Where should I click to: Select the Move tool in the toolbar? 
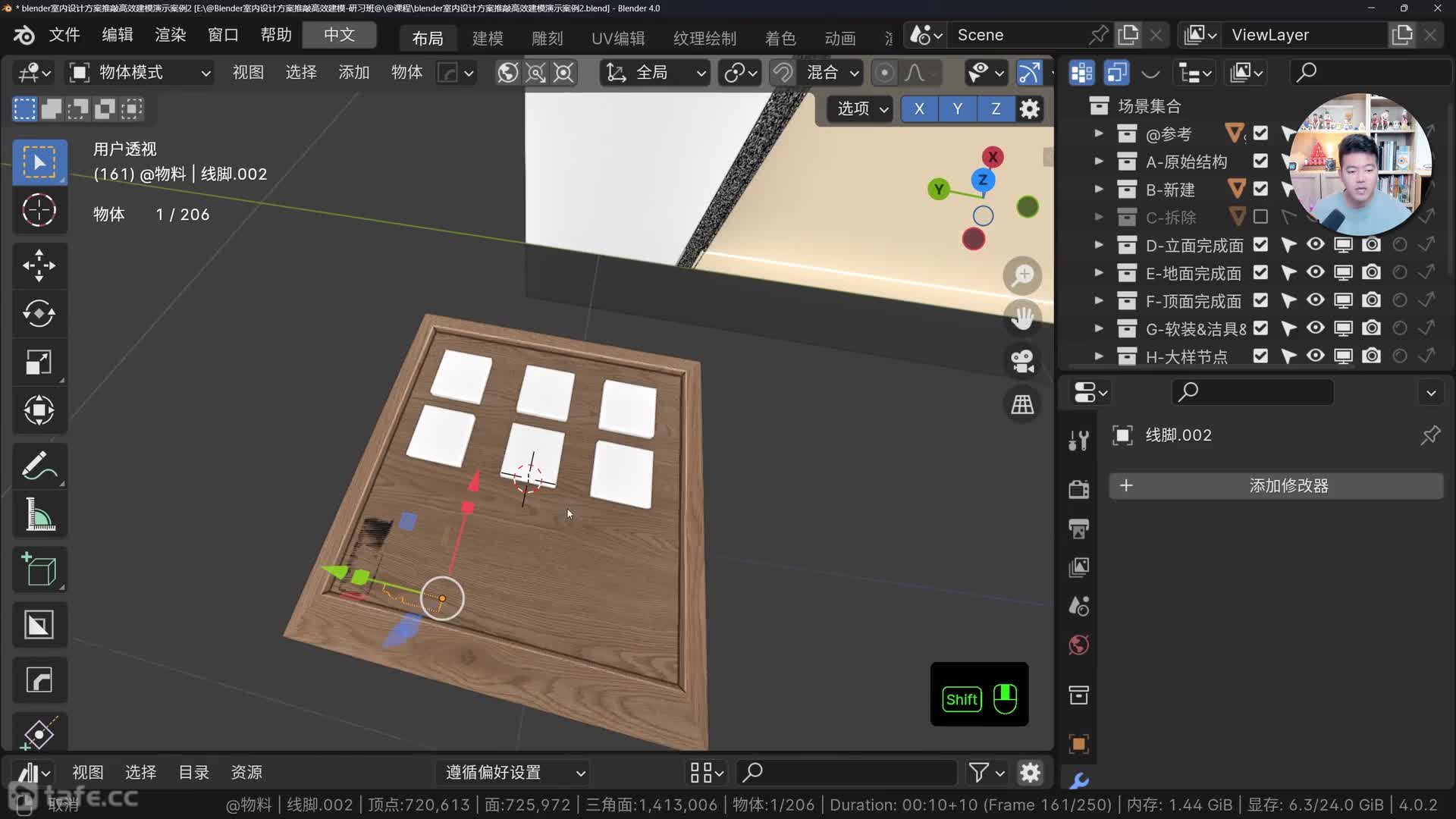(x=39, y=265)
